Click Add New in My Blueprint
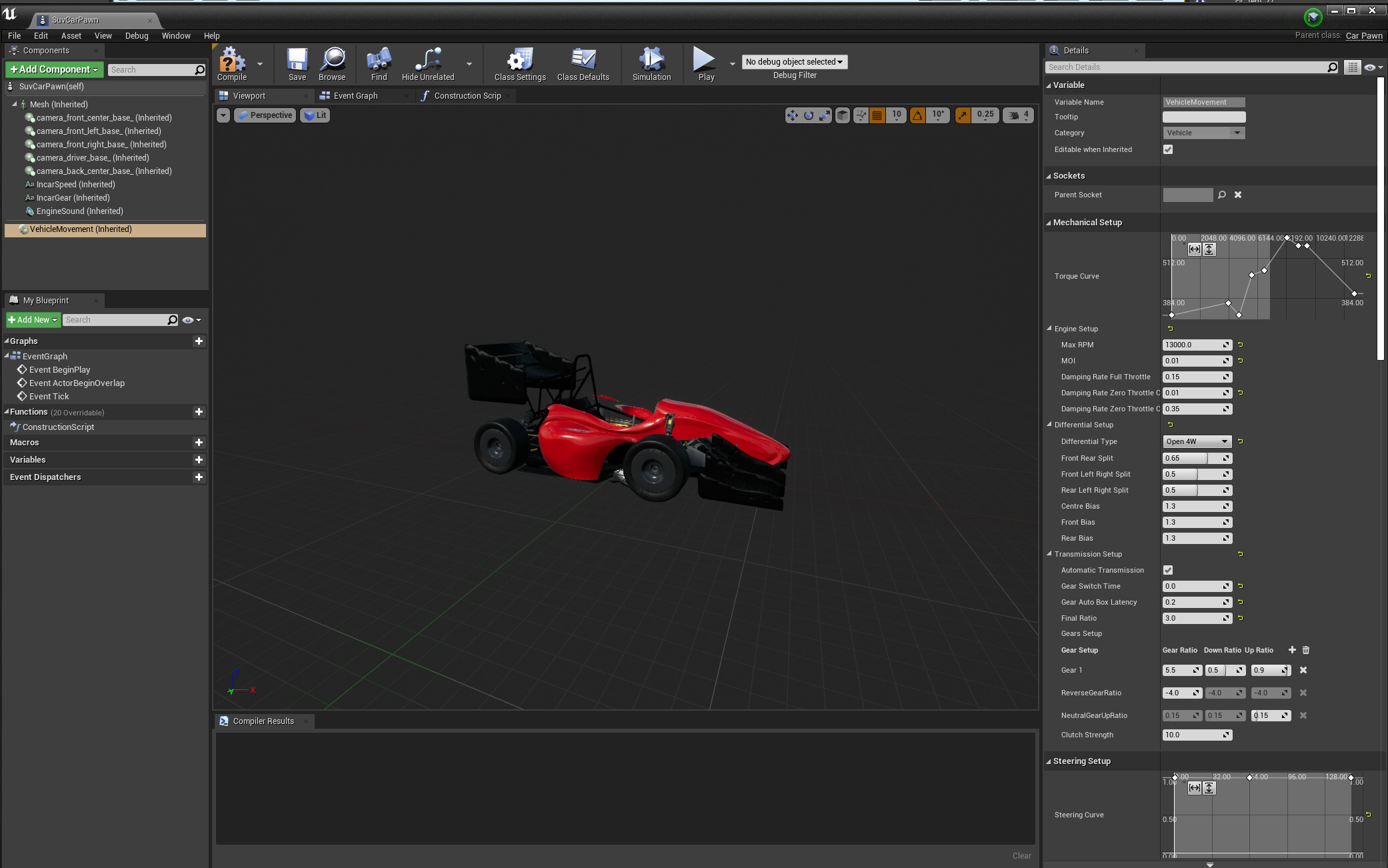Image resolution: width=1388 pixels, height=868 pixels. (x=33, y=320)
